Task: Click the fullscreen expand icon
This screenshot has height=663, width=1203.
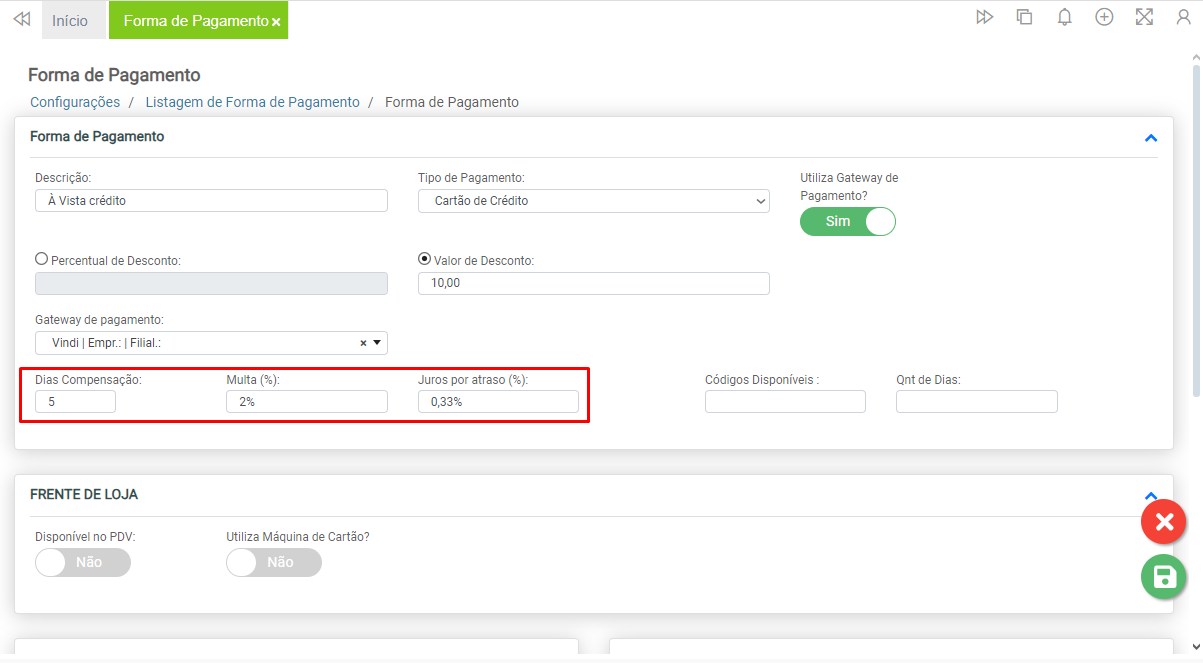Action: [x=1144, y=17]
